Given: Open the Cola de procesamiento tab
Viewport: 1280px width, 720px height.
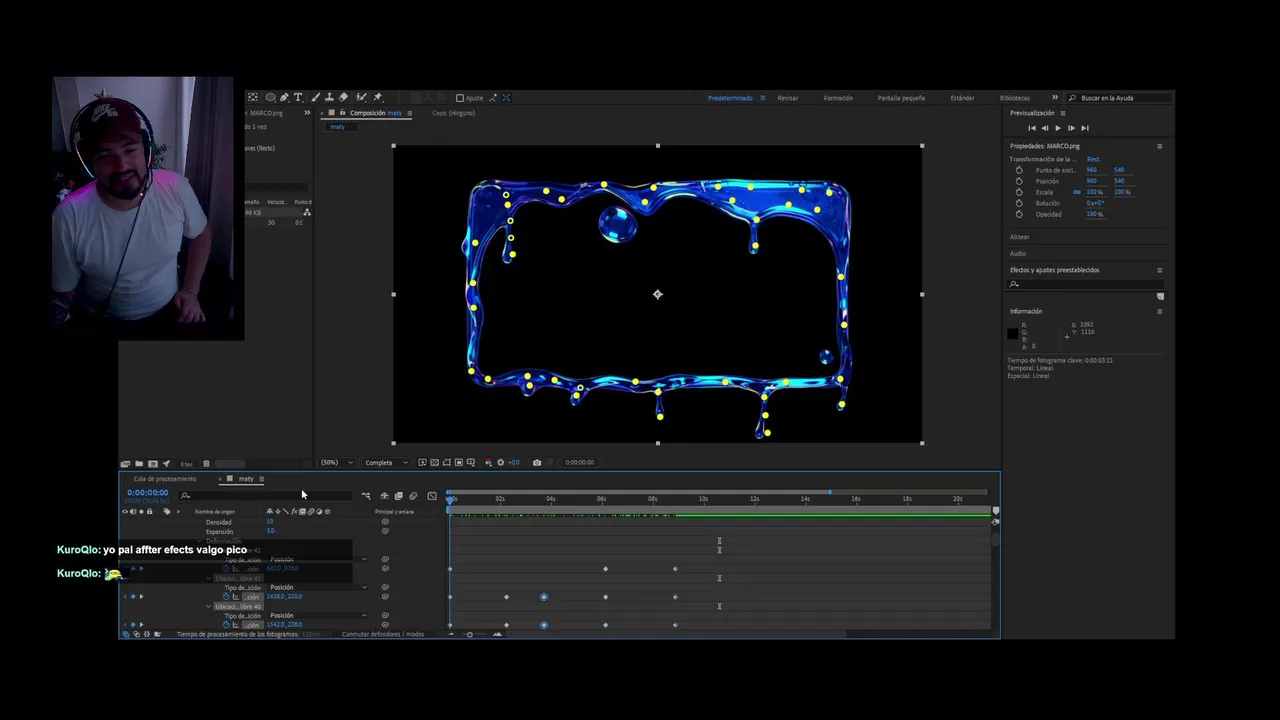Looking at the screenshot, I should (x=165, y=479).
